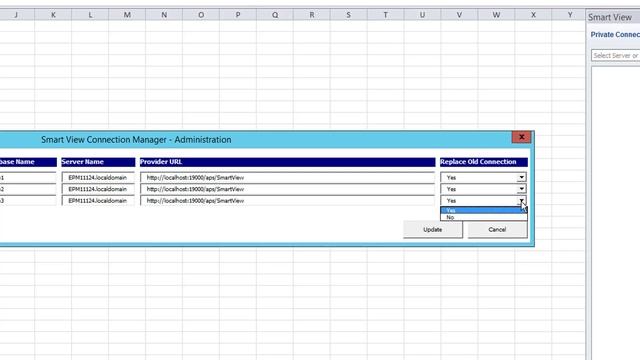Screen dimensions: 640x360
Task: Select Excel column K header
Action: (x=53, y=15)
